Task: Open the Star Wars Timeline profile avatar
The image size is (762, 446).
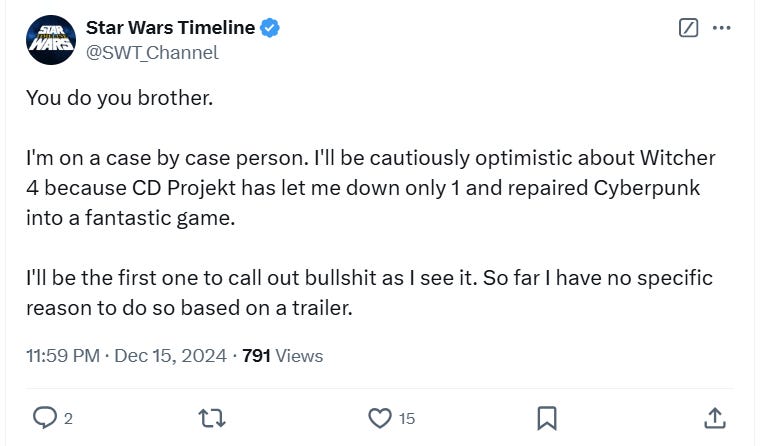Action: pos(51,40)
